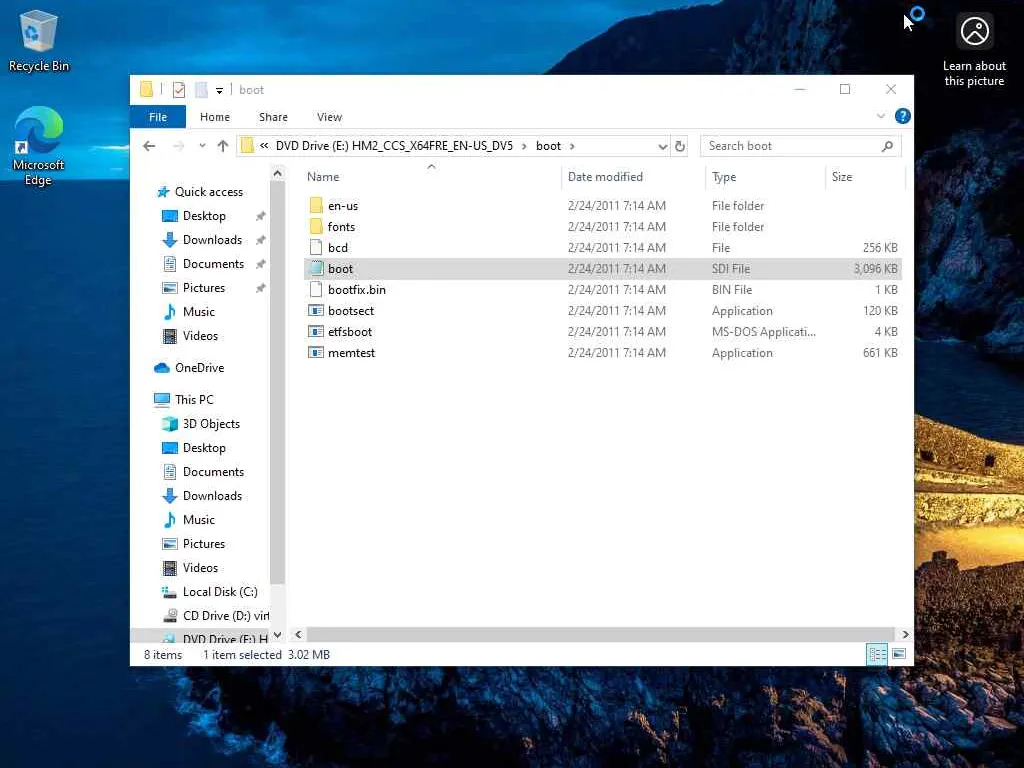Click the search magnifier icon
Image resolution: width=1024 pixels, height=768 pixels.
887,146
